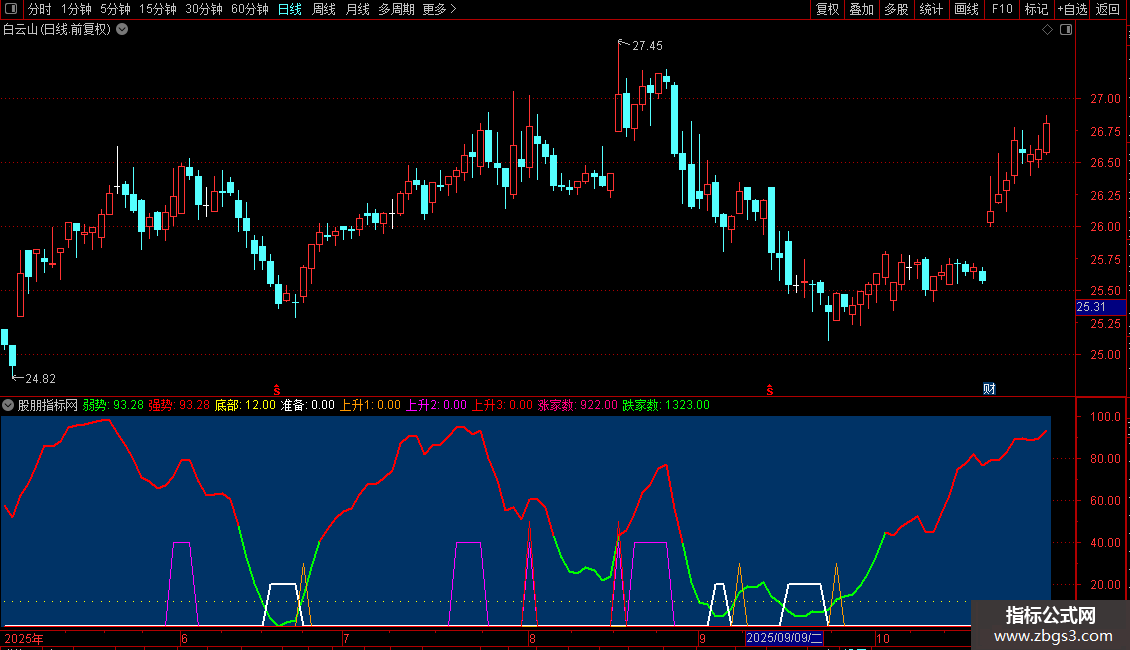Click the 27.00 price axis label

tap(1105, 99)
